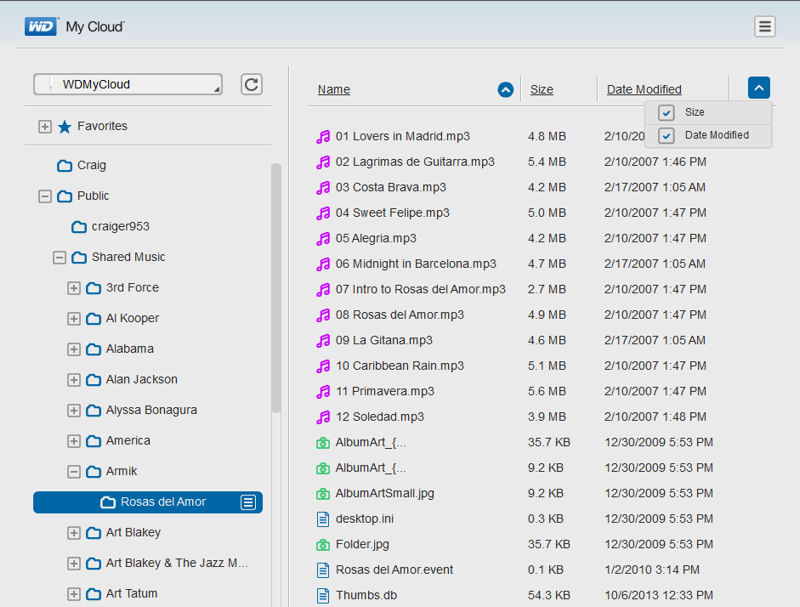This screenshot has width=800, height=607.
Task: Click music icon for 03 Costa Brava.mp3
Action: tap(323, 188)
